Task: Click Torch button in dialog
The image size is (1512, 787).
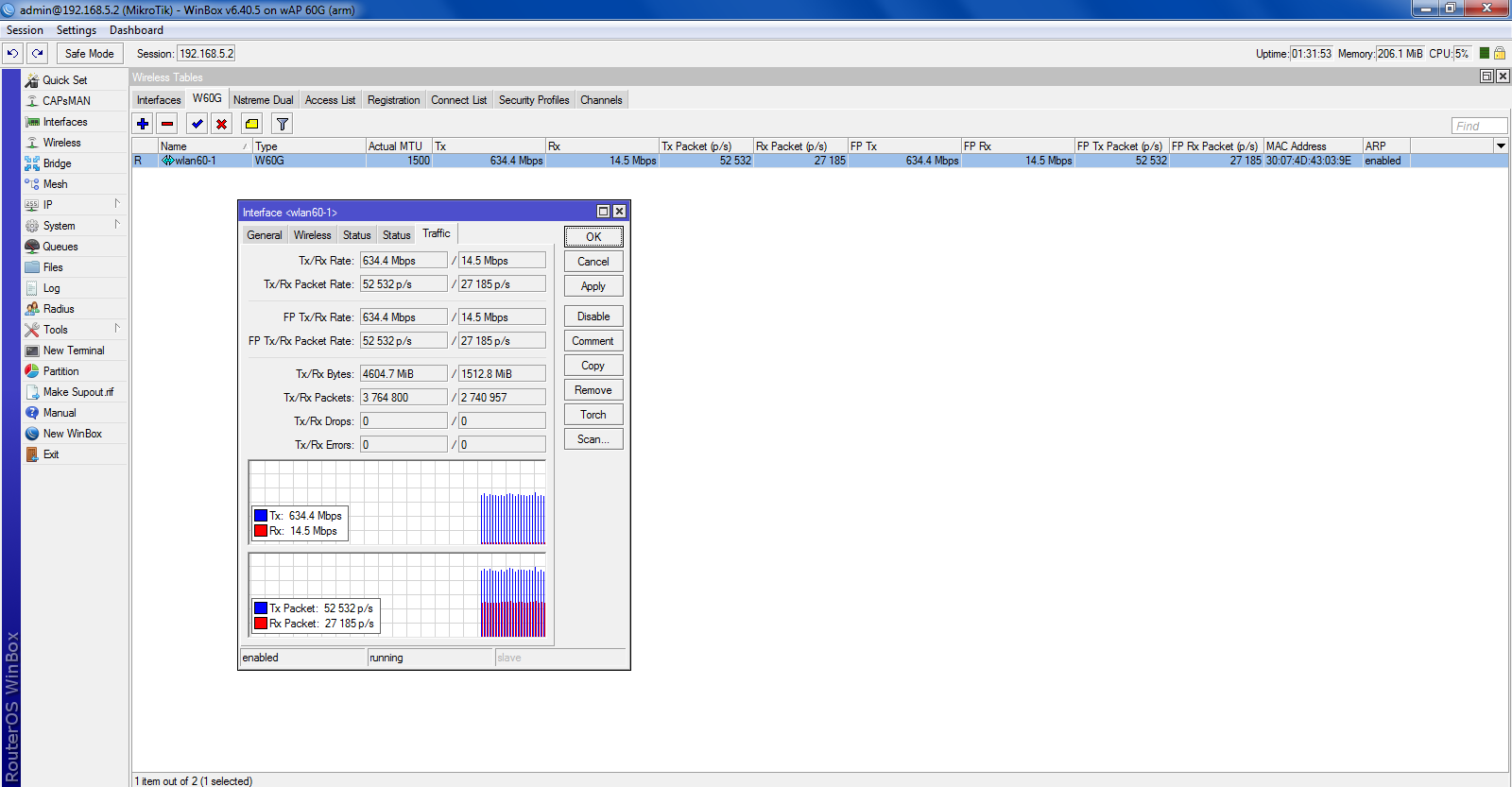Action: (593, 415)
